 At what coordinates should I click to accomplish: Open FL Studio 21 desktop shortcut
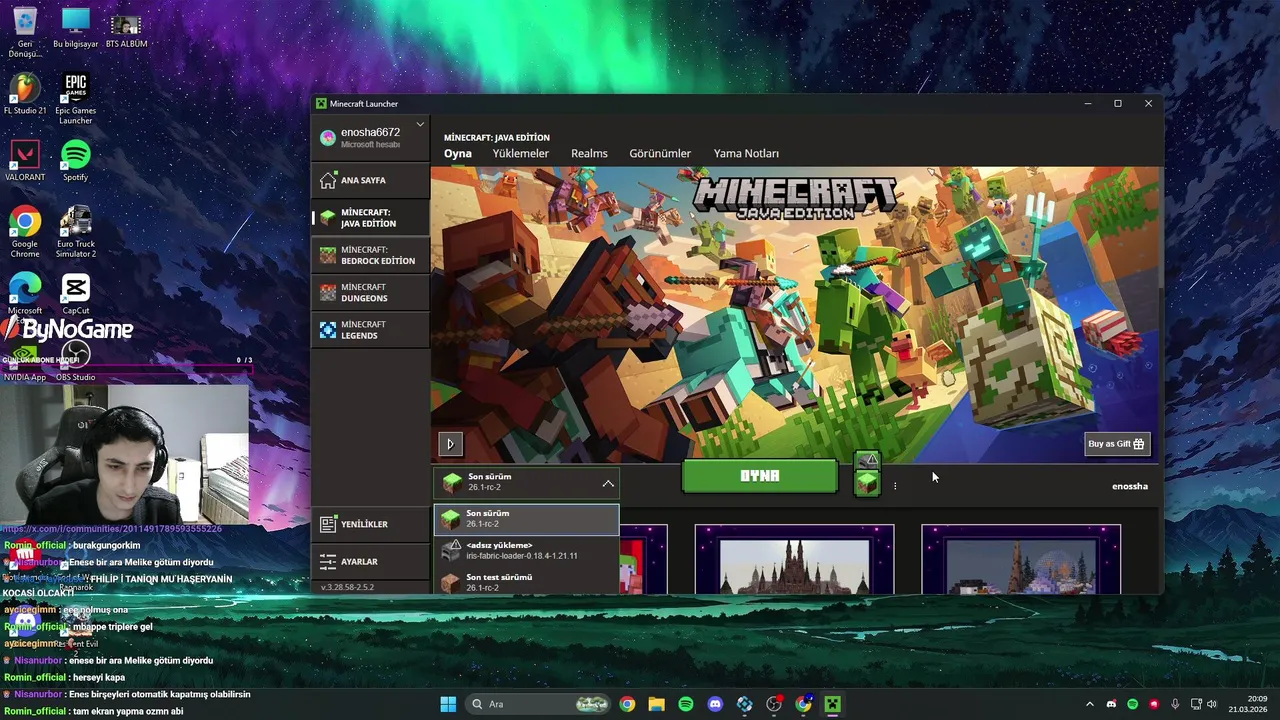tap(25, 95)
